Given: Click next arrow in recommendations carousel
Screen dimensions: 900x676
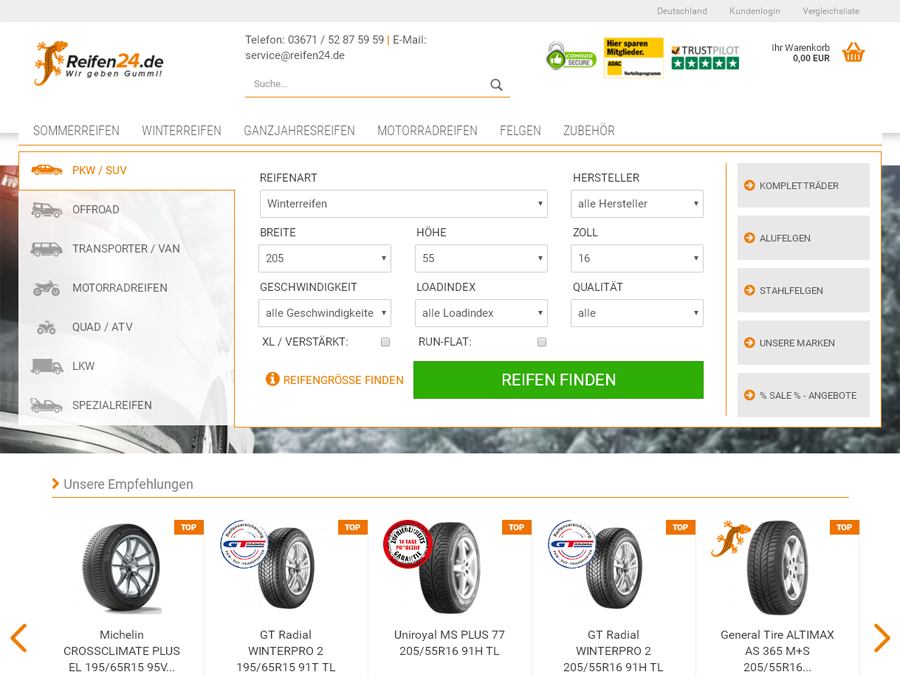Looking at the screenshot, I should pos(881,638).
